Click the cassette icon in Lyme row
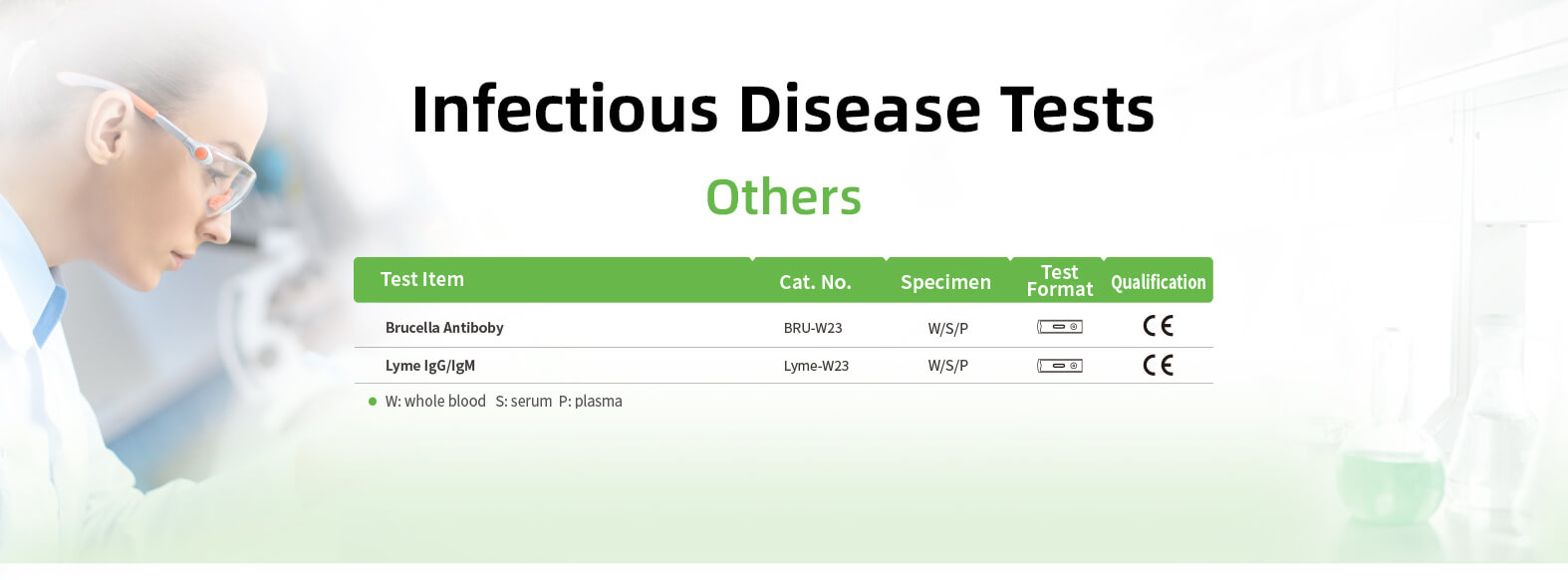The image size is (1568, 580). pyautogui.click(x=1060, y=366)
